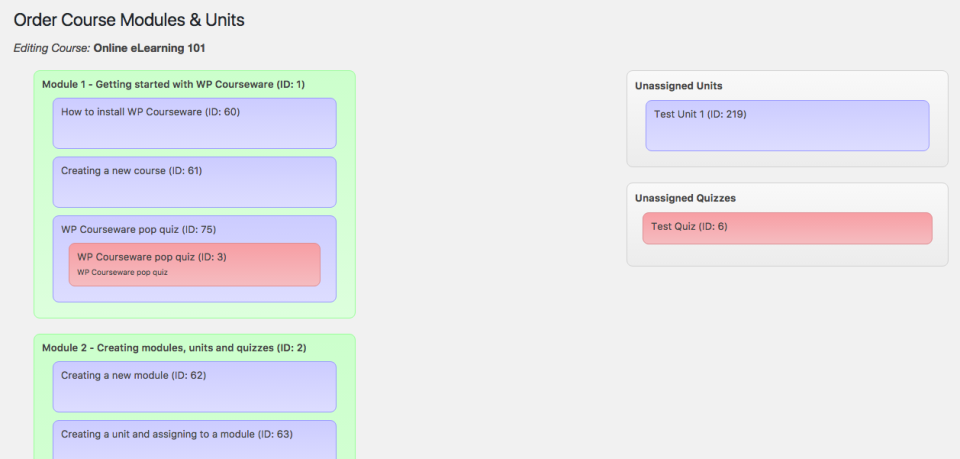Viewport: 960px width, 459px height.
Task: Select the "How to install WP Courseware" unit
Action: pos(150,112)
